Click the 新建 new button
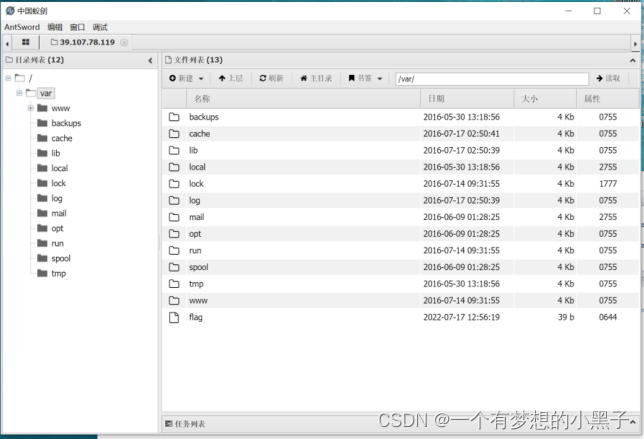Image resolution: width=644 pixels, height=439 pixels. coord(181,78)
